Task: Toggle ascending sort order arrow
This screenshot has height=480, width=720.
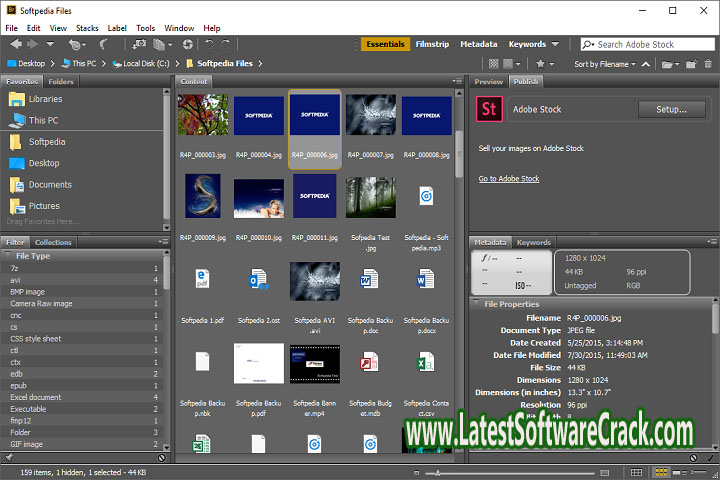Action: coord(644,64)
